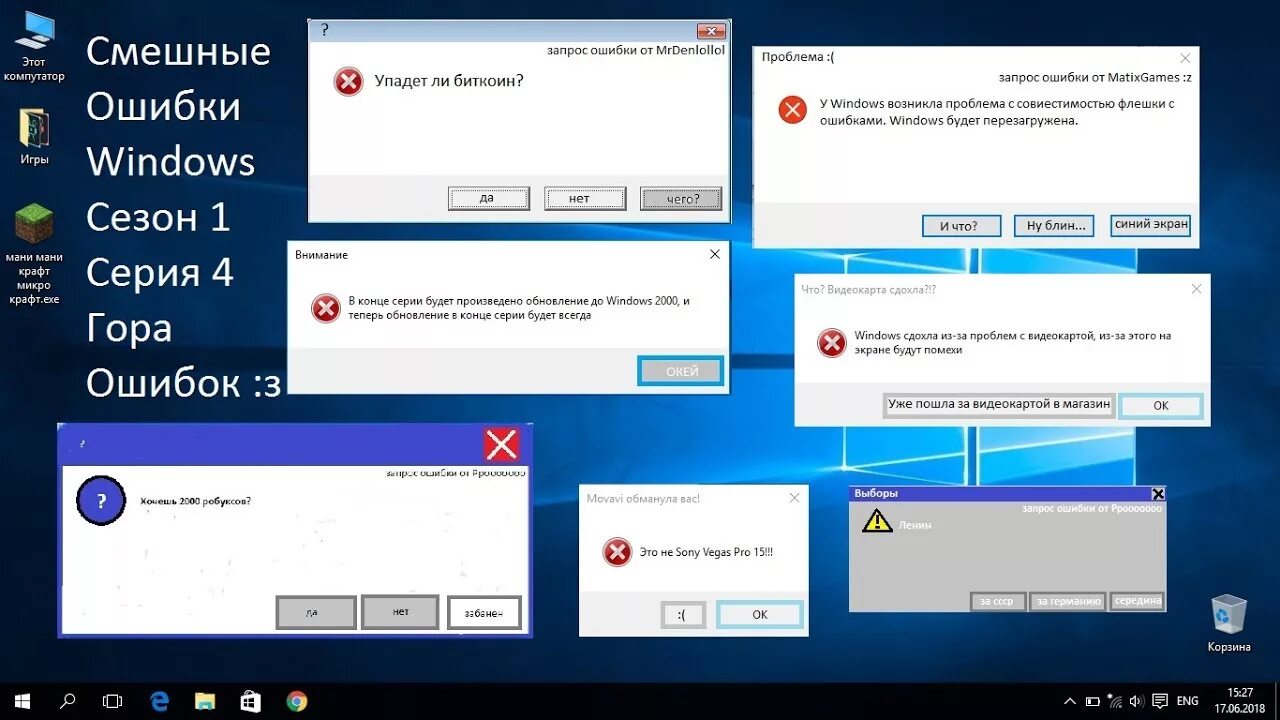The width and height of the screenshot is (1280, 720).
Task: Click the battery icon in system tray
Action: 1094,701
